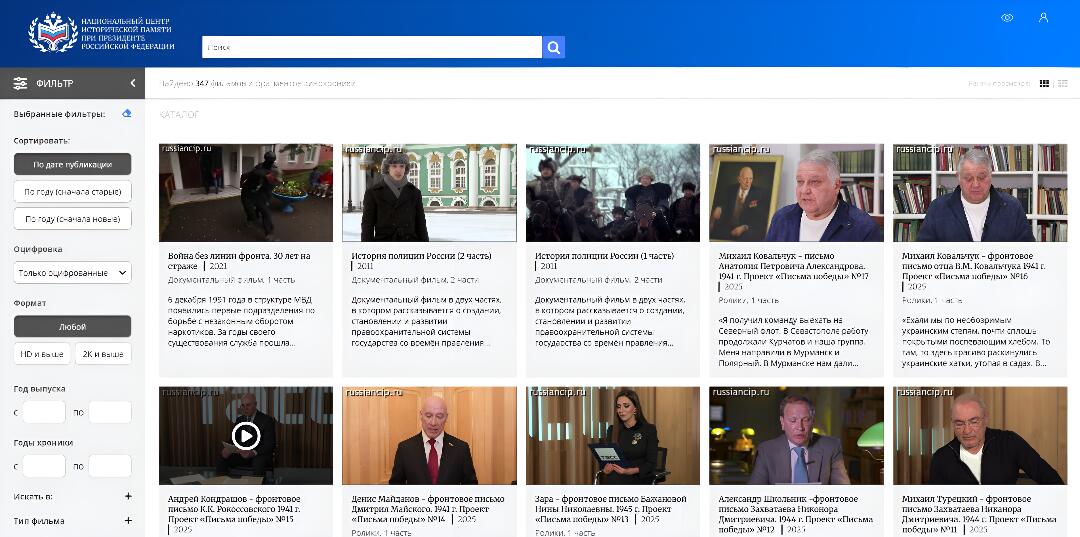Clear selected filters with the eraser icon
Screen dimensions: 1080x537
coord(127,114)
